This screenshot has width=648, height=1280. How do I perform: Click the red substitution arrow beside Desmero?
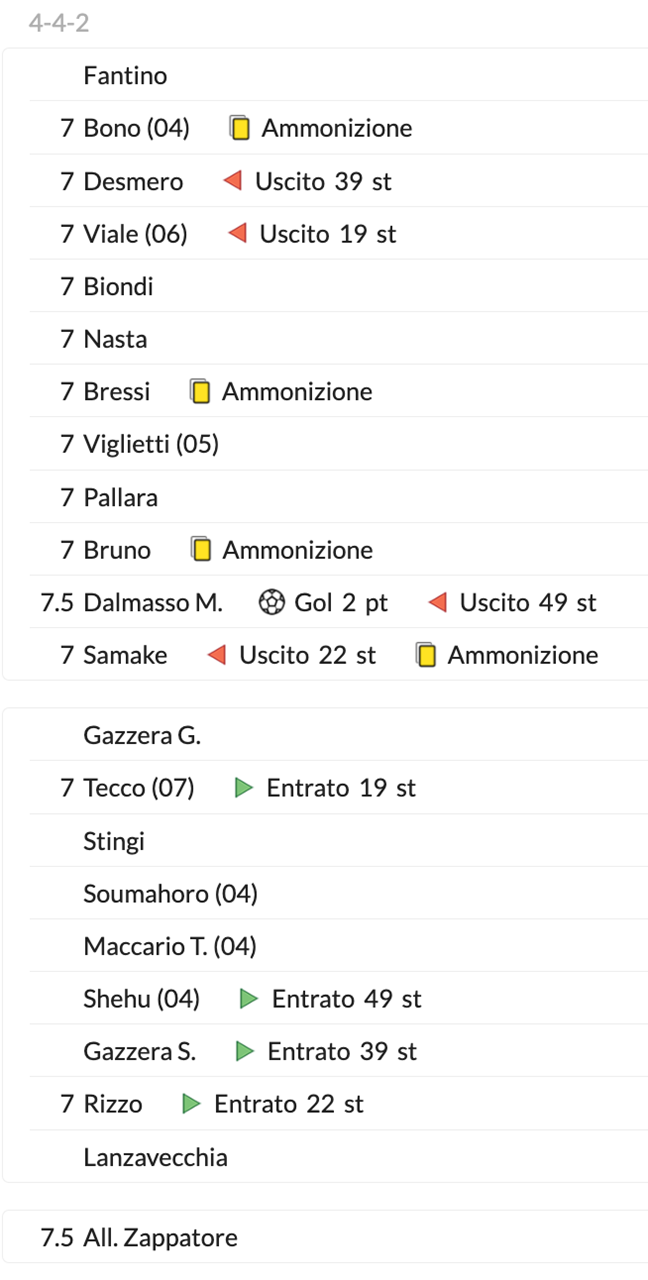tap(233, 181)
